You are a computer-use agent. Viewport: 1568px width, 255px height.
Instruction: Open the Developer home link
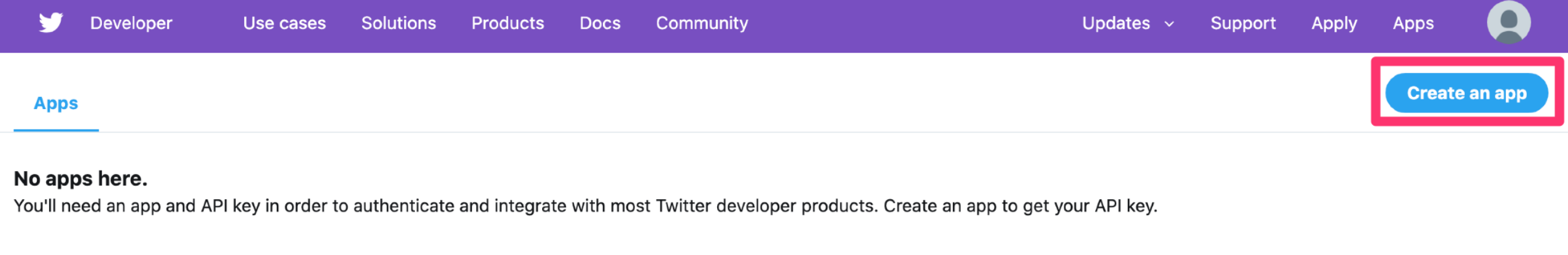click(x=131, y=23)
